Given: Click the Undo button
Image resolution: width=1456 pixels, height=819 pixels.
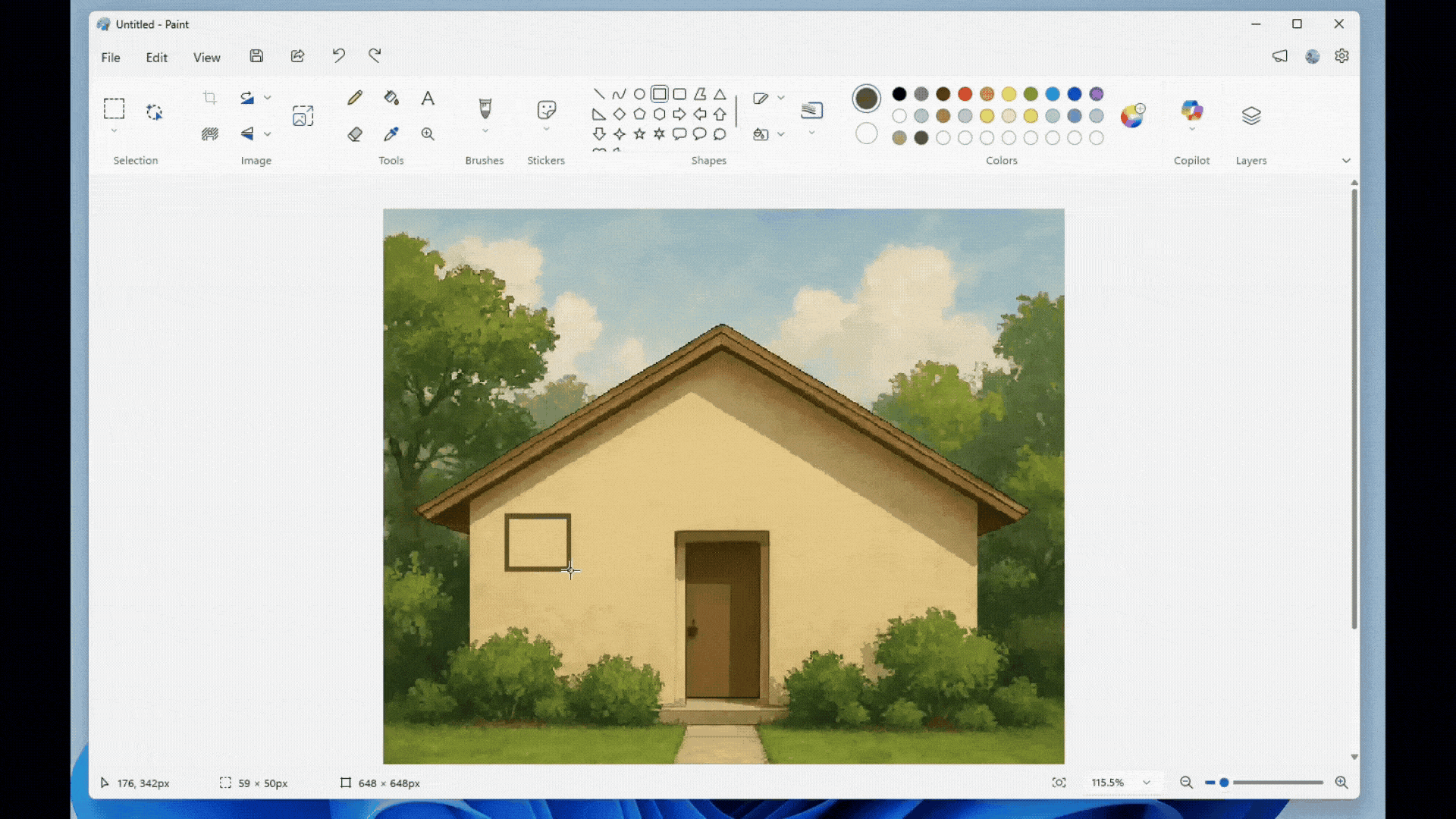Looking at the screenshot, I should [338, 55].
